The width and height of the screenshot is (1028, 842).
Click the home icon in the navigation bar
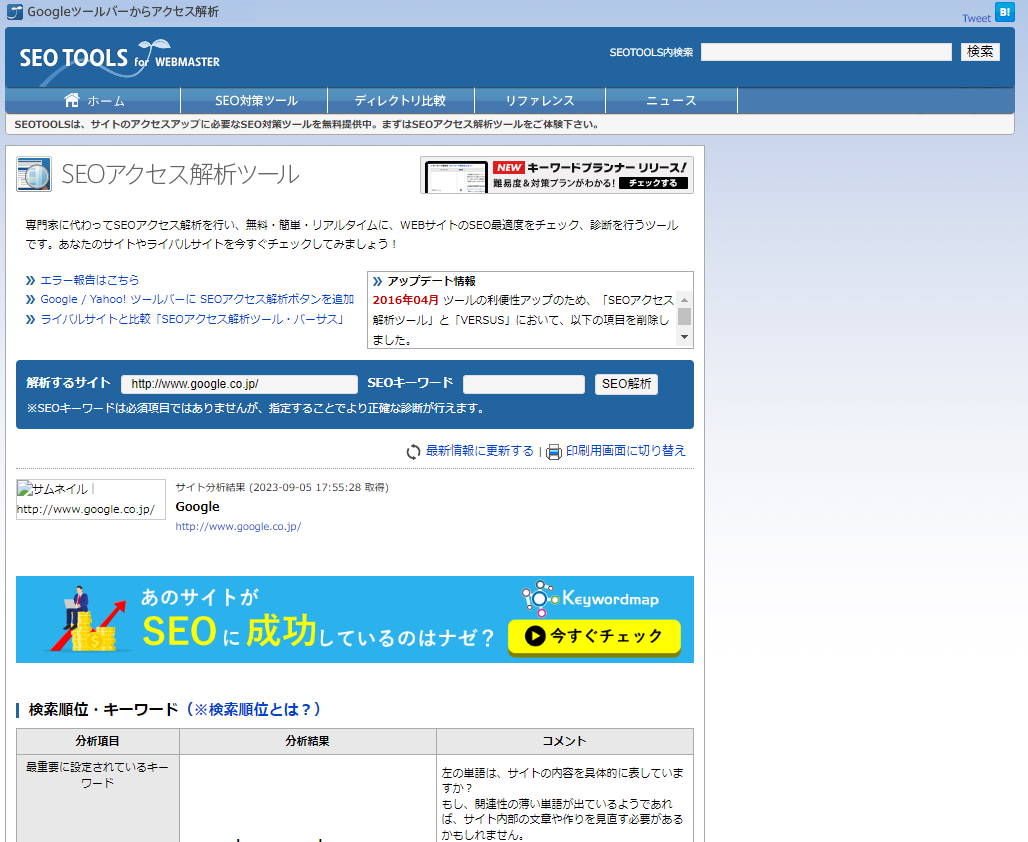click(70, 100)
